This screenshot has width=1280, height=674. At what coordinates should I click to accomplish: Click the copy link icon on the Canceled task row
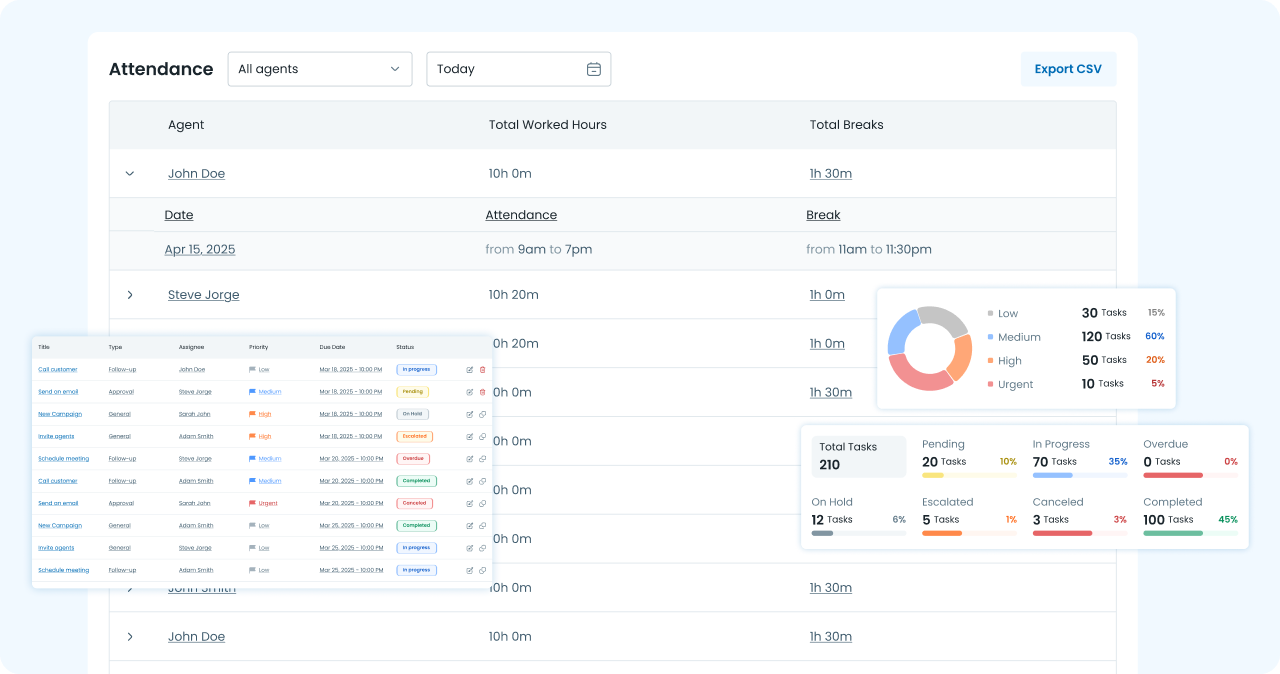[482, 503]
